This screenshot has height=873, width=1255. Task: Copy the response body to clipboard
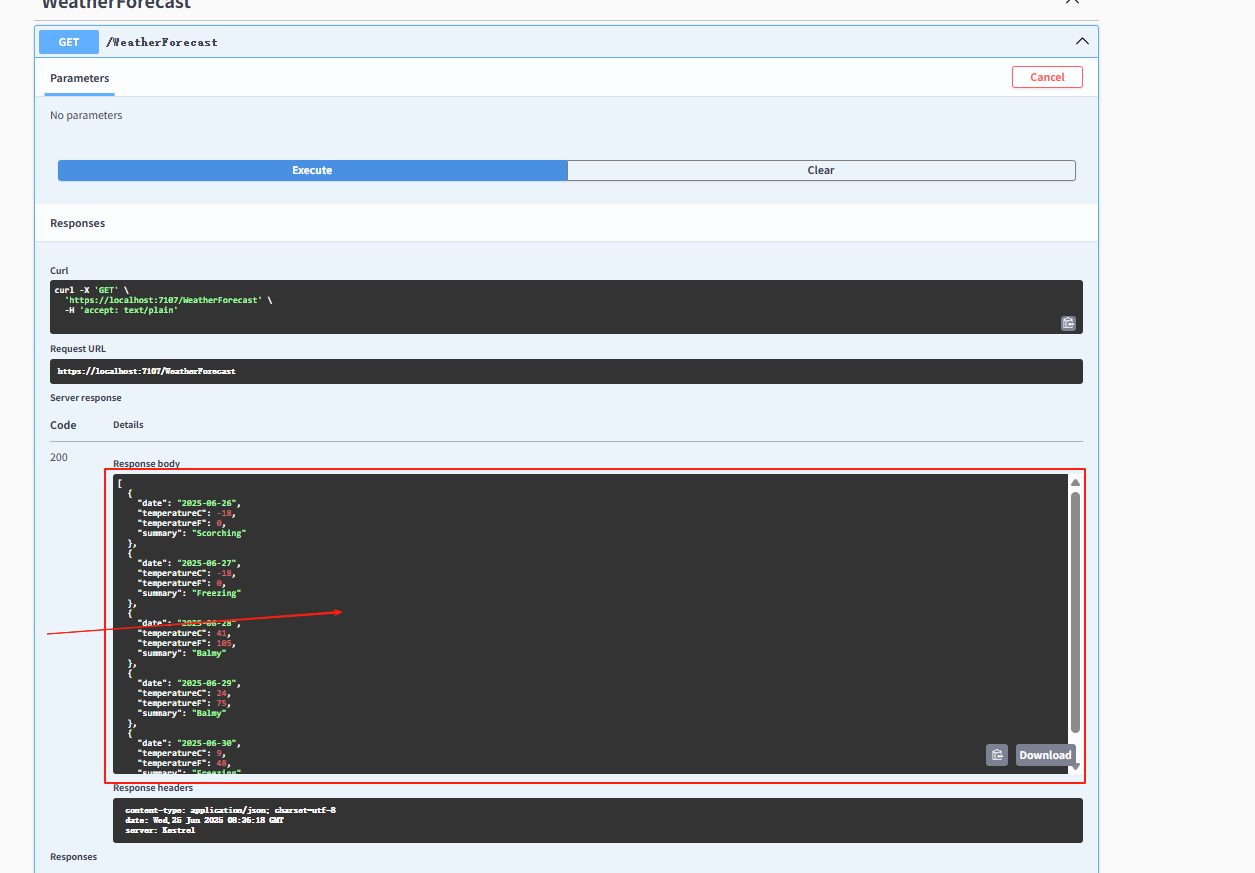[x=996, y=755]
